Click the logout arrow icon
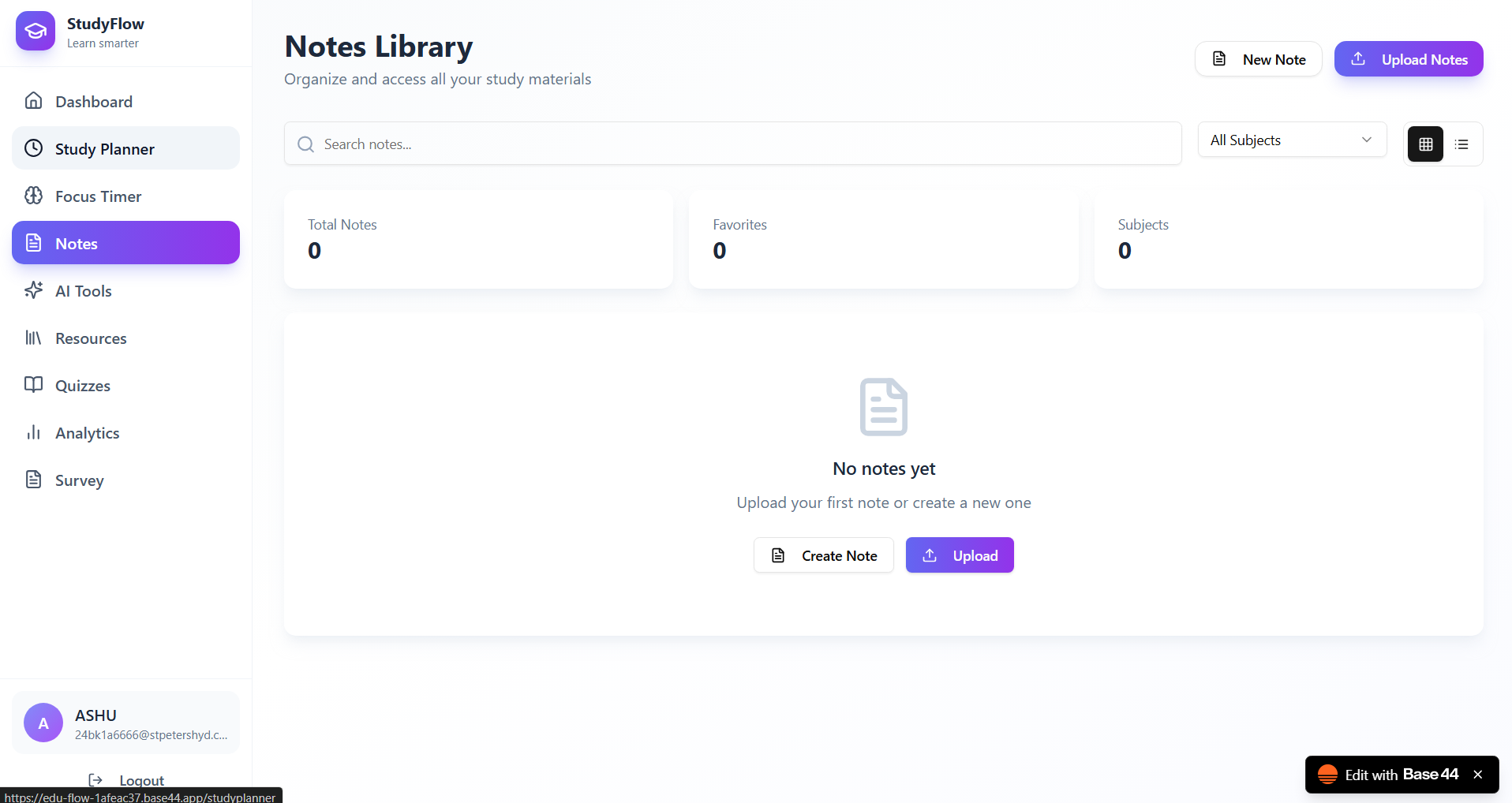Screen dimensions: 1512x803 (x=95, y=780)
